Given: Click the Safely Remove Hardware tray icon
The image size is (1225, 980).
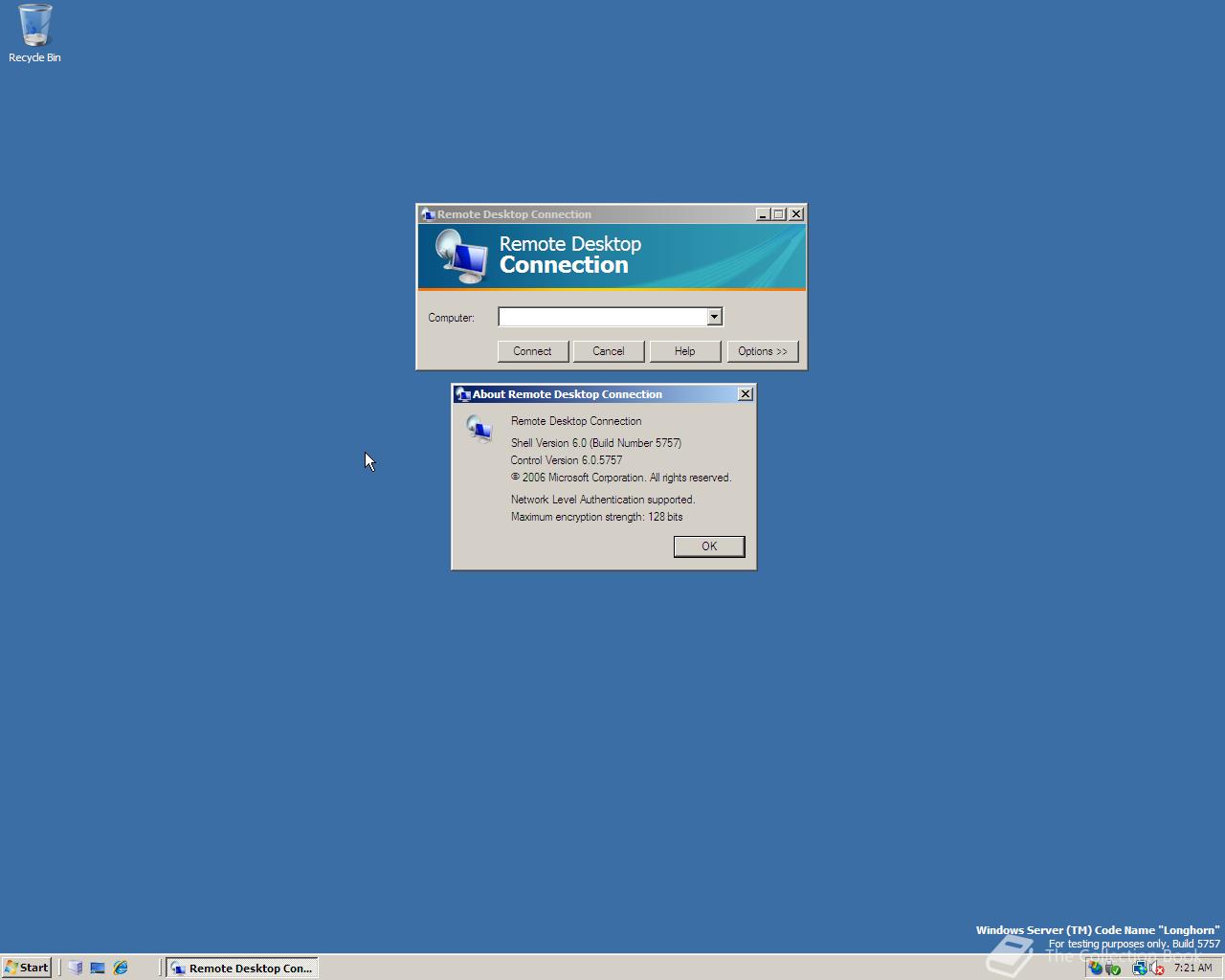Looking at the screenshot, I should click(1113, 968).
